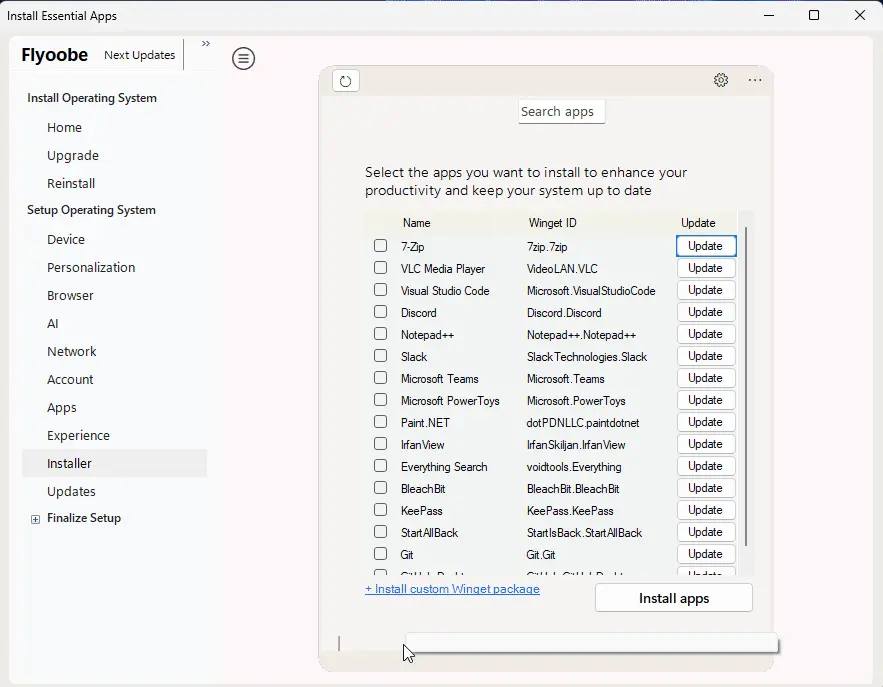
Task: Click the hamburger menu icon
Action: tap(243, 58)
